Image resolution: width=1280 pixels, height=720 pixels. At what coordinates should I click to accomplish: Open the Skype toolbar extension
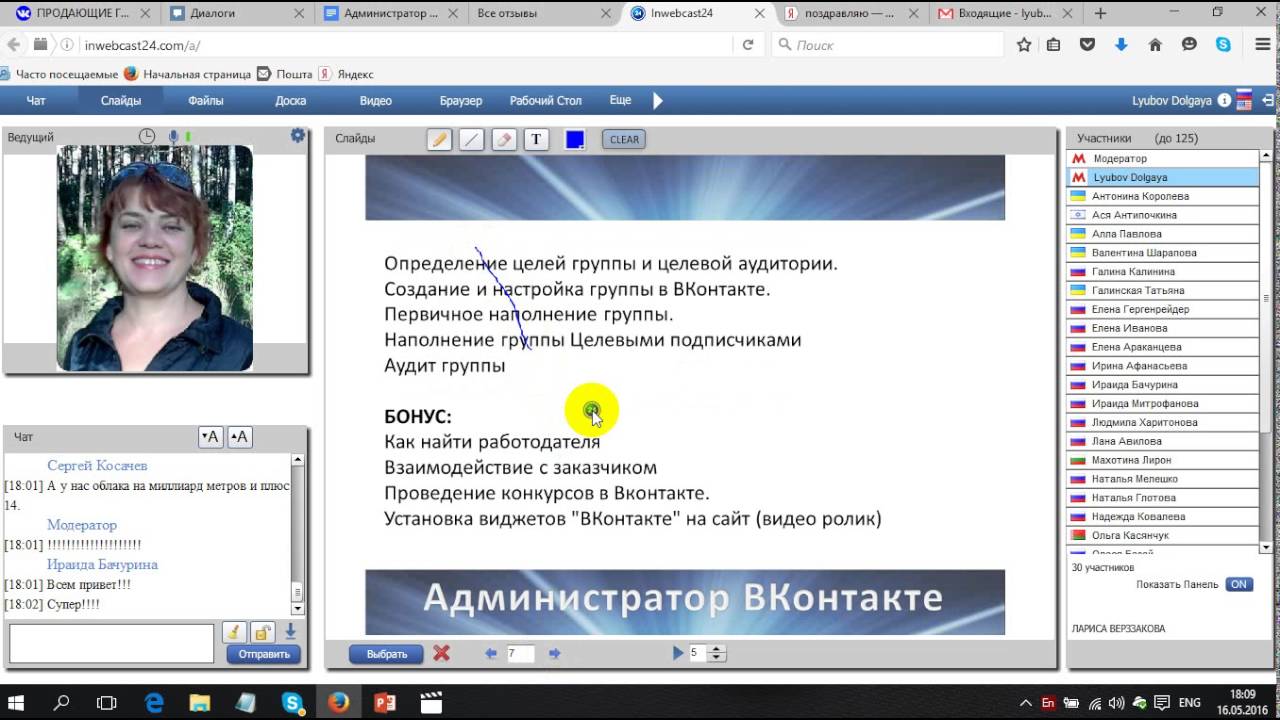[x=1223, y=45]
